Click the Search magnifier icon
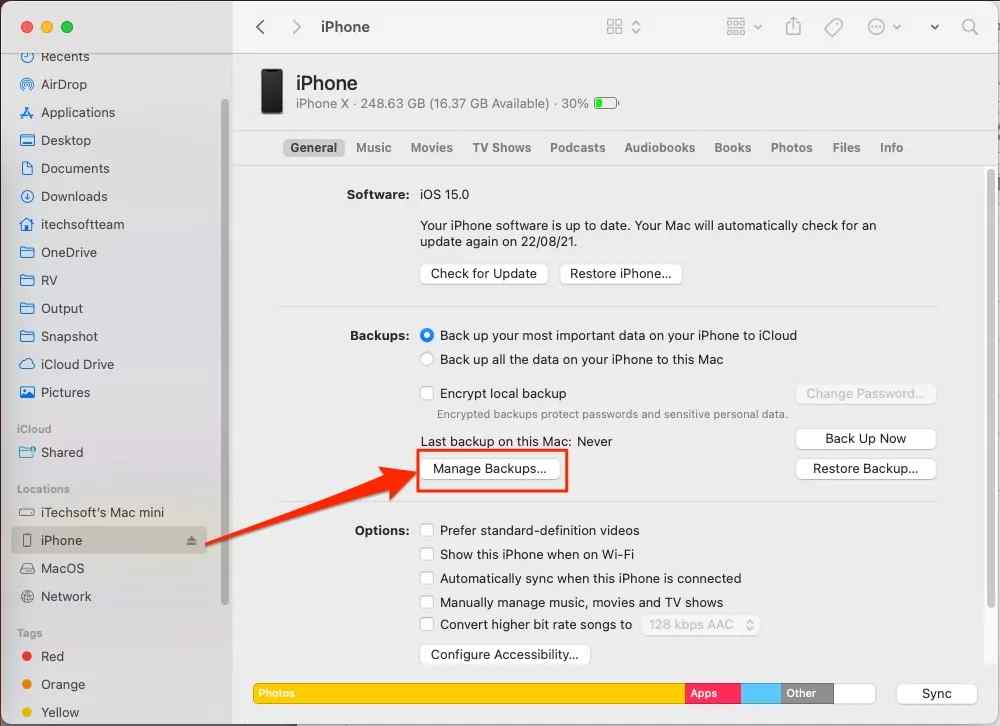This screenshot has width=1000, height=726. 969,27
